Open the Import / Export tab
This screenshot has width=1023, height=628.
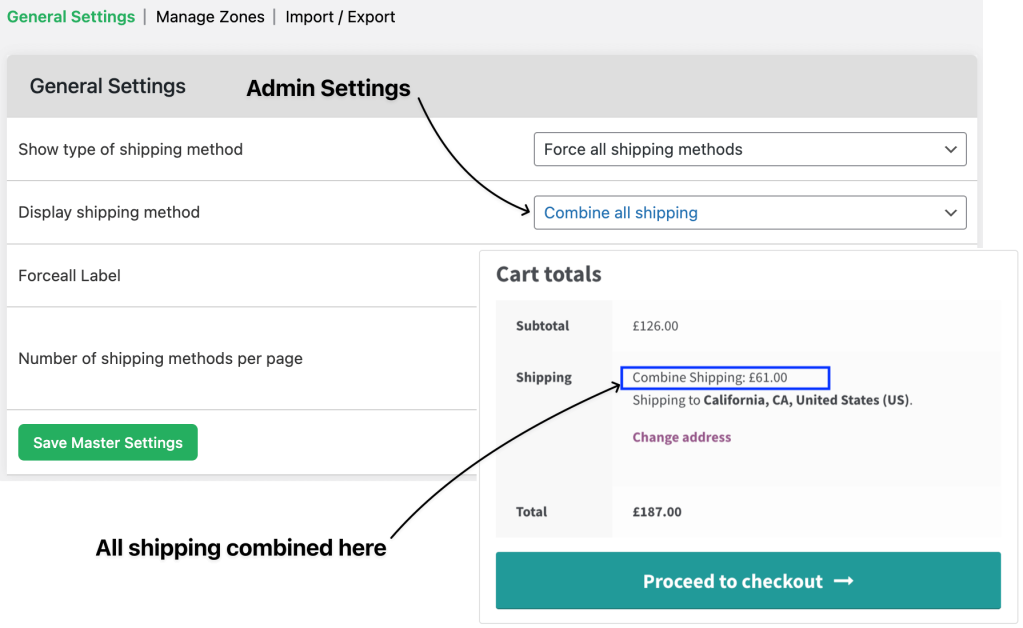point(340,17)
